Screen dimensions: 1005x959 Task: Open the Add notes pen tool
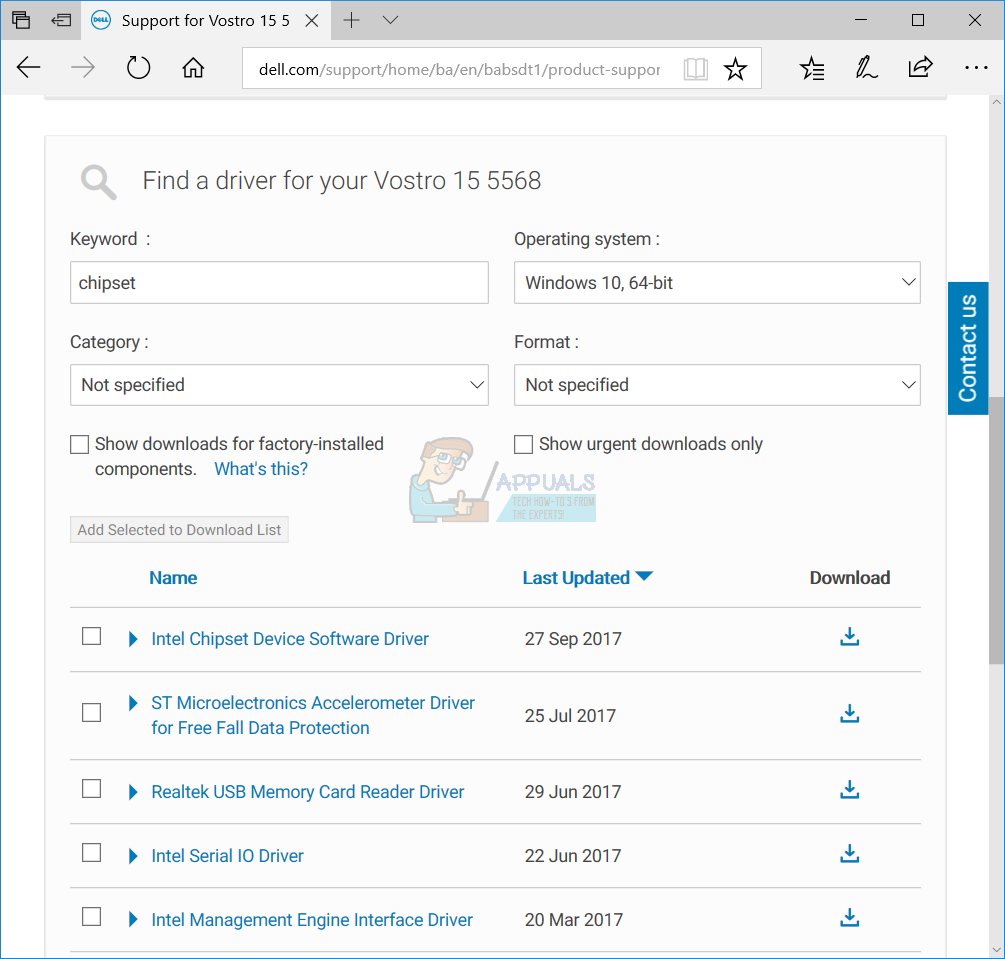coord(867,67)
